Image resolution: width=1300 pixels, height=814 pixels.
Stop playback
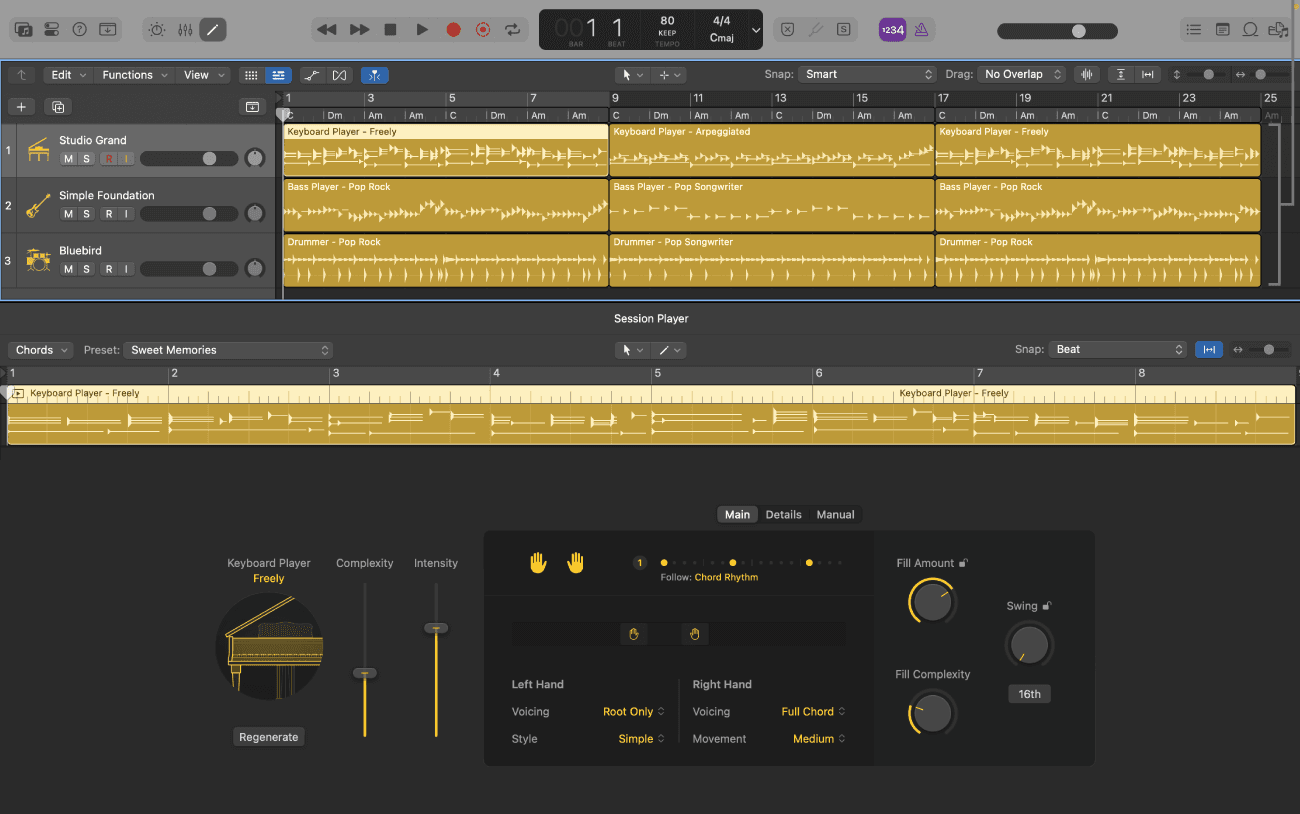pyautogui.click(x=391, y=30)
